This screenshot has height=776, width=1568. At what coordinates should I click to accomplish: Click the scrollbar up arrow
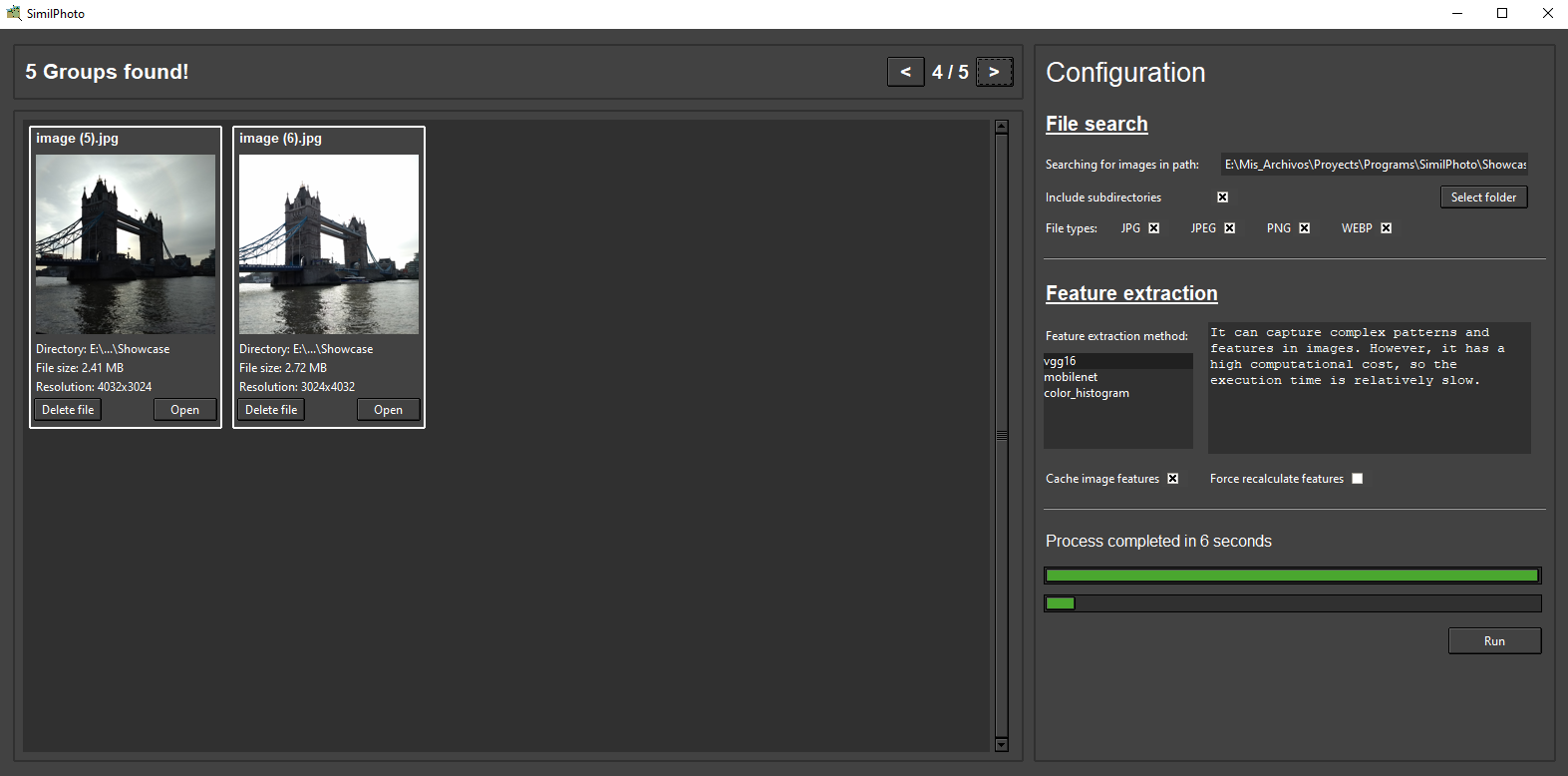1002,127
